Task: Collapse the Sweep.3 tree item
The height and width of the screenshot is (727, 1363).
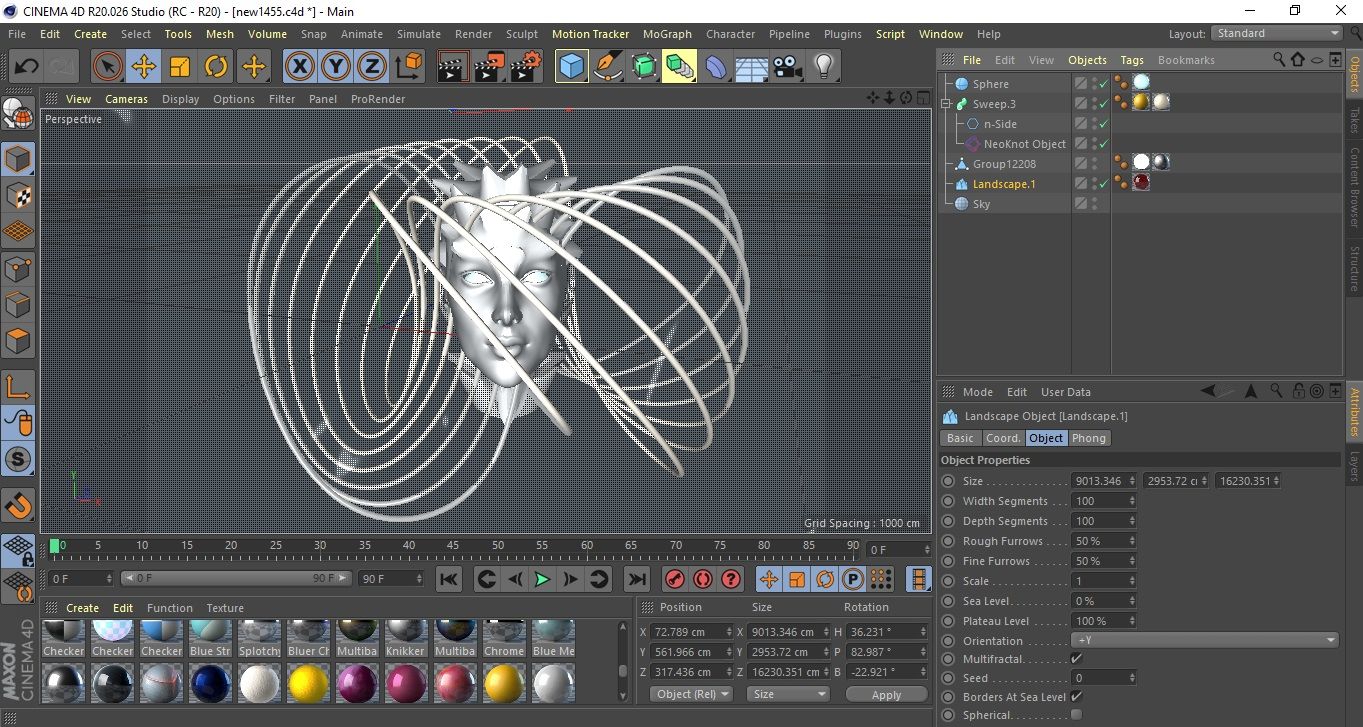Action: pos(946,104)
